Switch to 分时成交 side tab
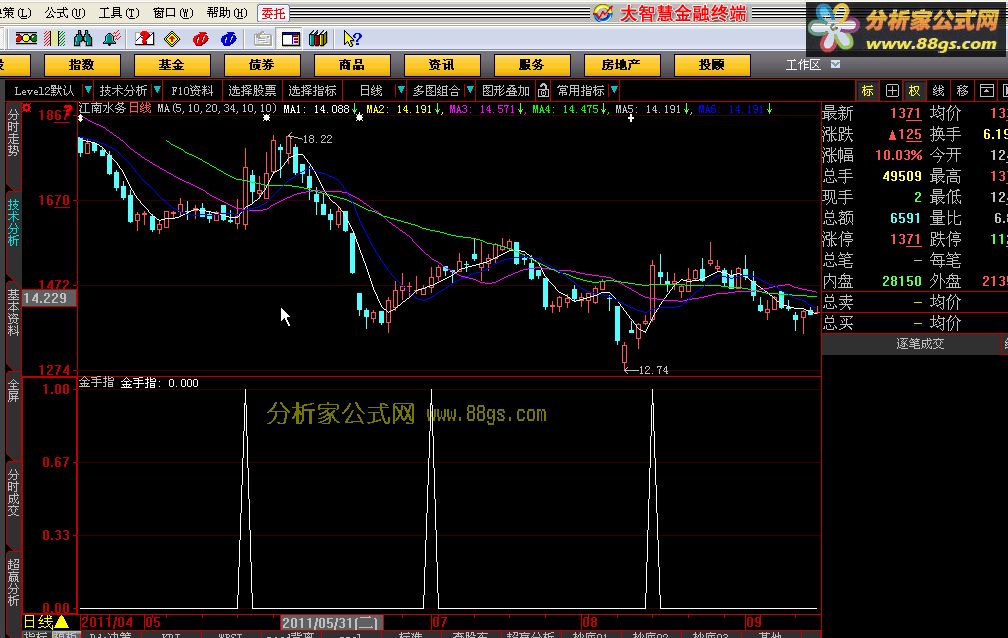Image resolution: width=1008 pixels, height=638 pixels. click(14, 492)
